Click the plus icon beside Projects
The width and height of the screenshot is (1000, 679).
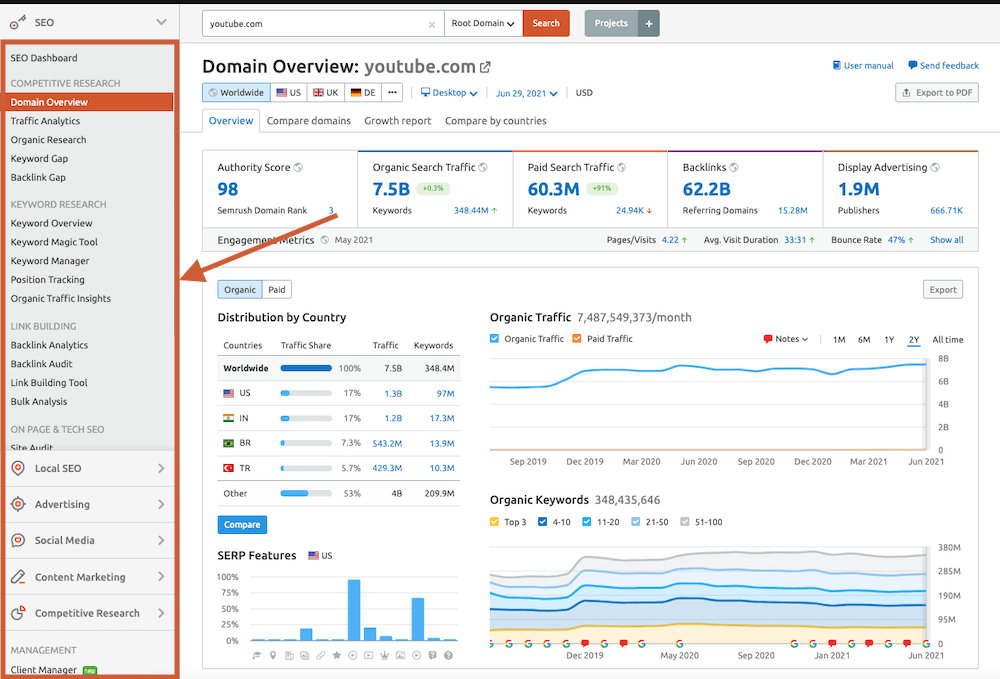649,24
